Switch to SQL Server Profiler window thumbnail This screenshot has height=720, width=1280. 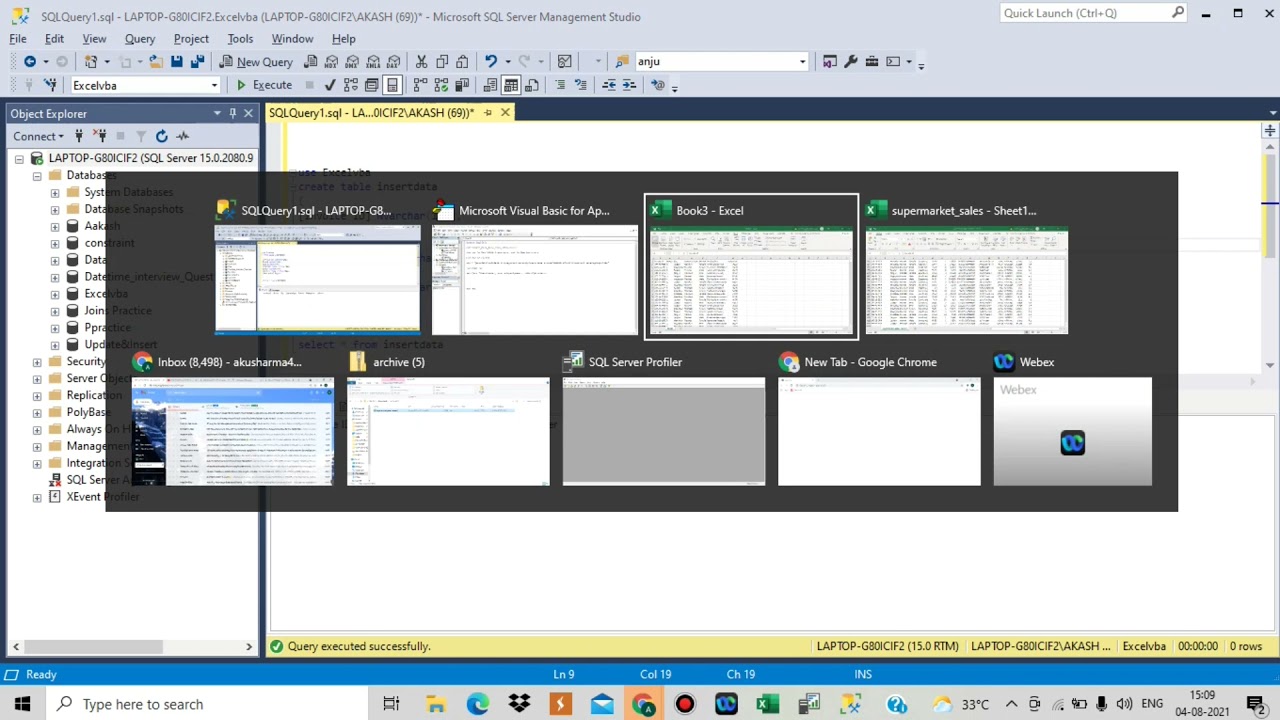tap(664, 418)
